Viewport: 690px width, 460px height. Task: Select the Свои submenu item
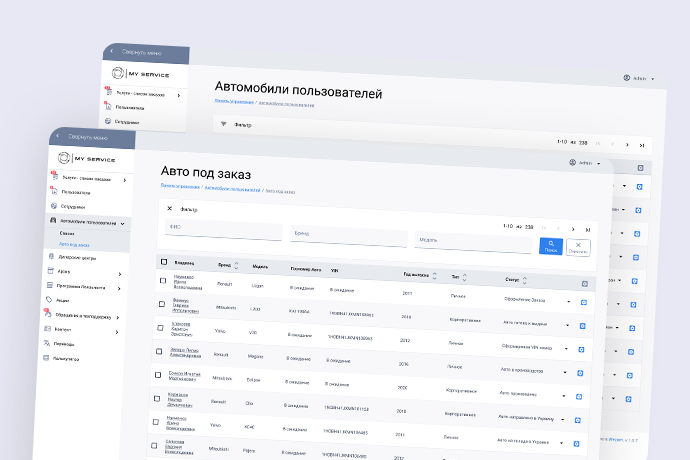(67, 233)
